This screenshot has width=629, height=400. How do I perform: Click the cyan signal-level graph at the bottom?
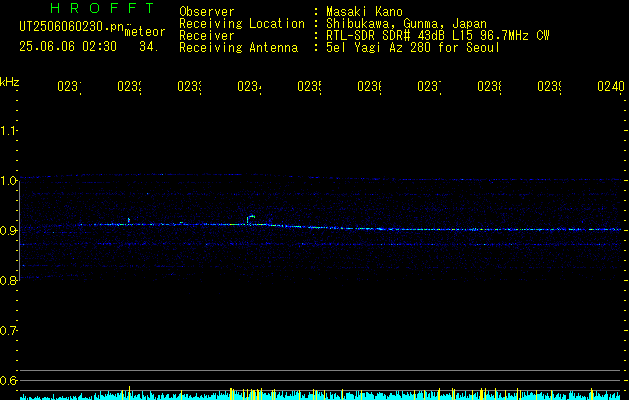tap(320, 394)
